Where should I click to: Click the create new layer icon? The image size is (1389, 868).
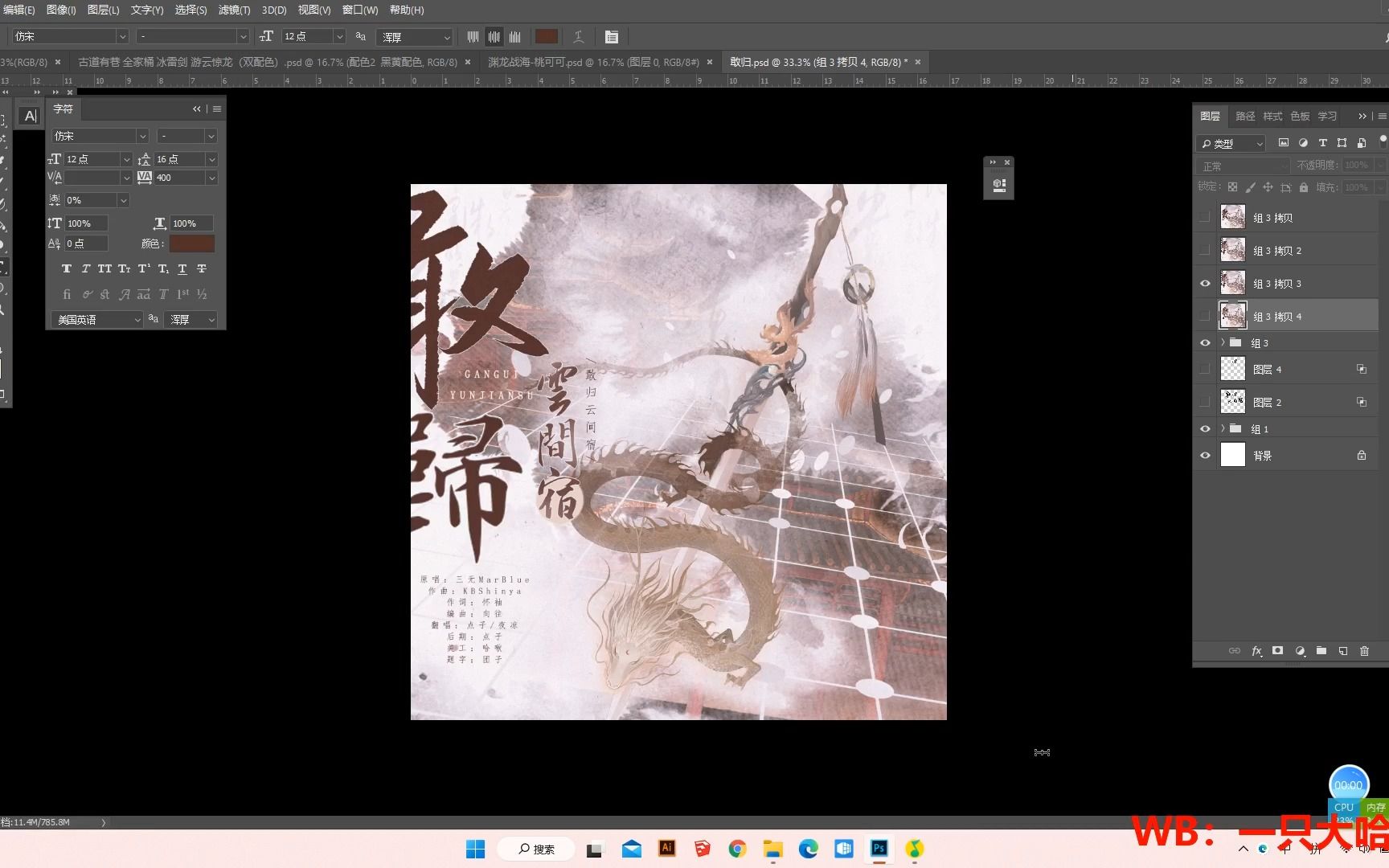[1343, 652]
